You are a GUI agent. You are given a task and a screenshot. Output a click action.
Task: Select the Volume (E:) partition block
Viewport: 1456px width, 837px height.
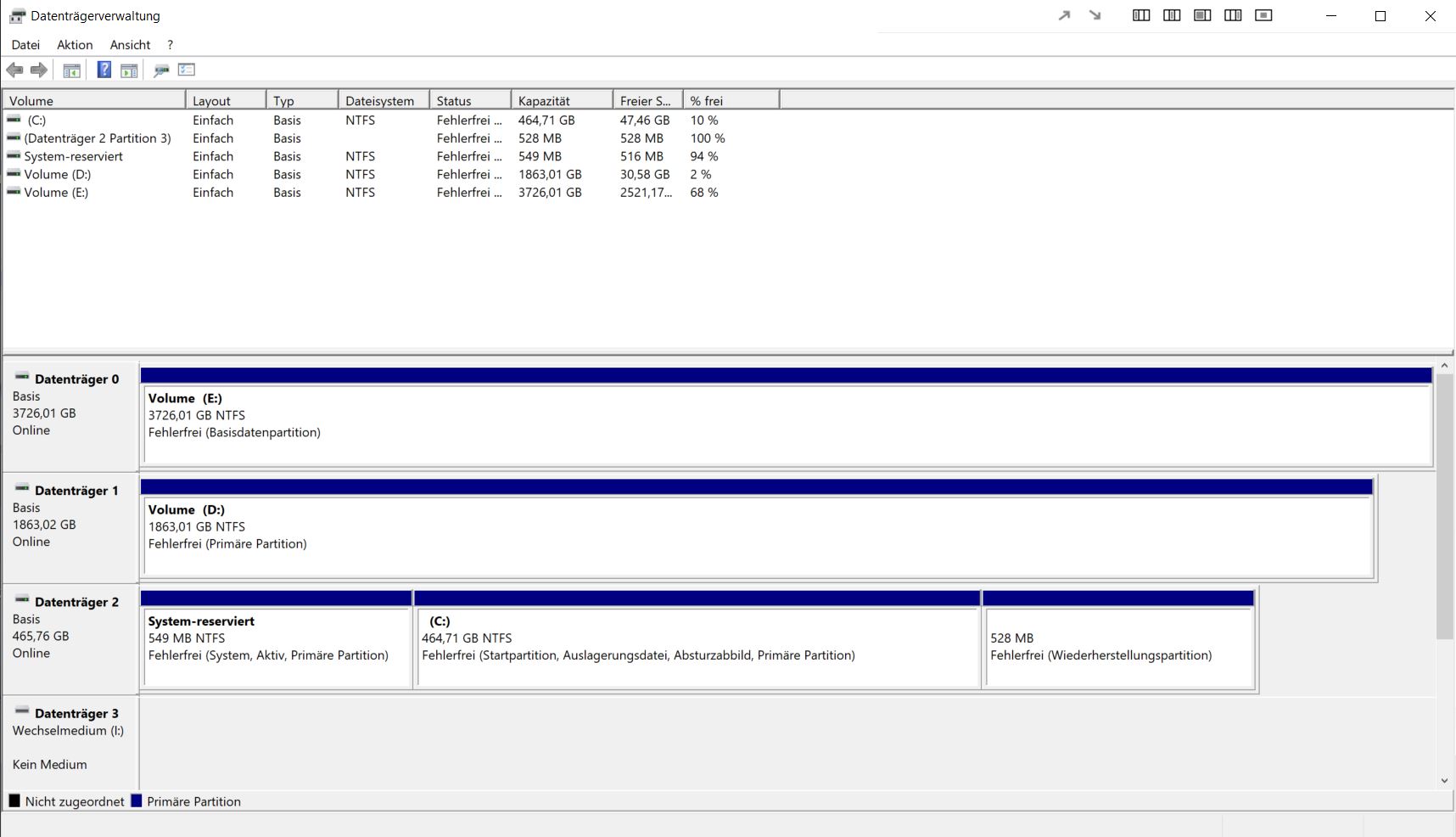click(787, 417)
